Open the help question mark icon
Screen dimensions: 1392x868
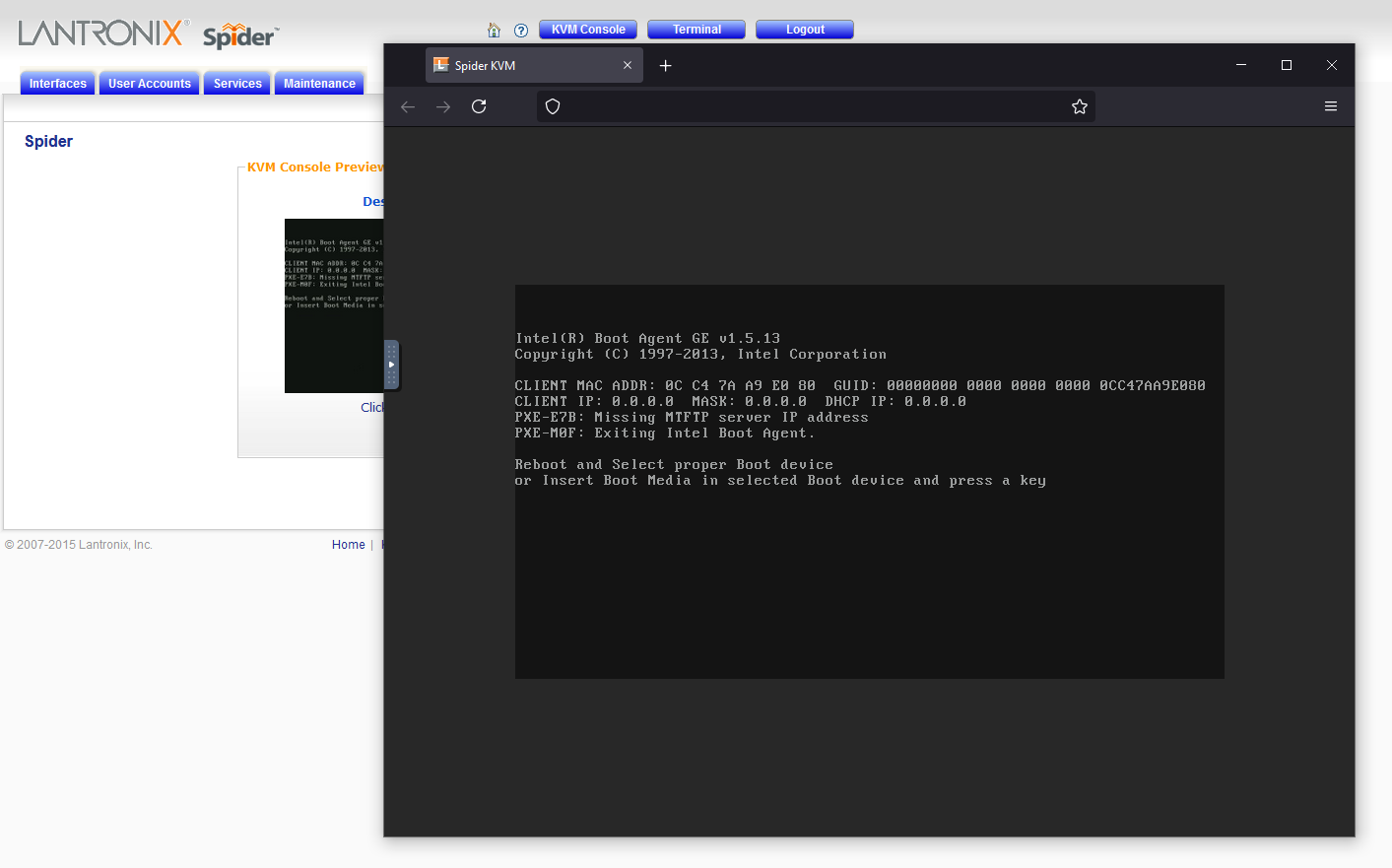click(521, 30)
